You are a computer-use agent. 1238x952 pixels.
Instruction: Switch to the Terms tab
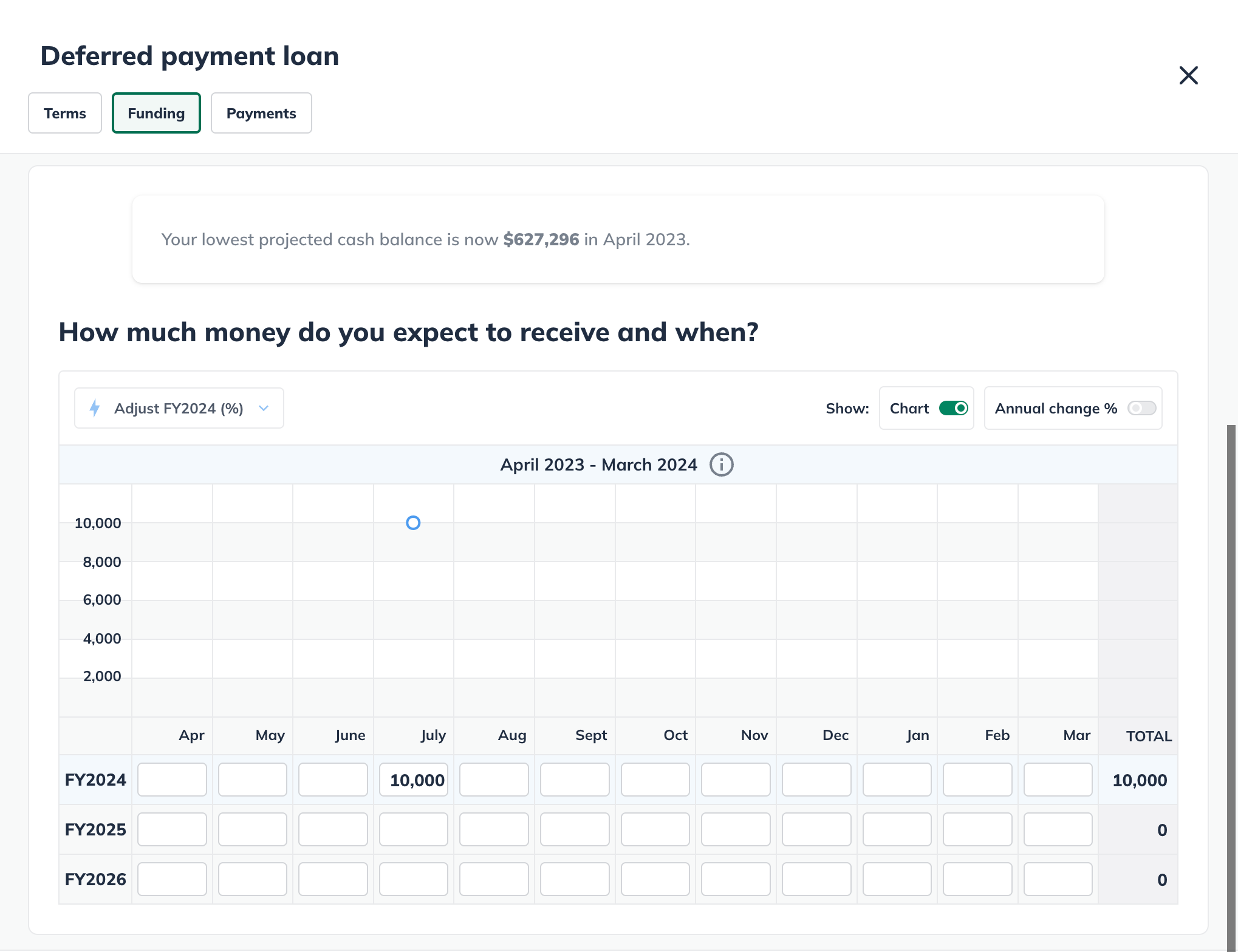pyautogui.click(x=65, y=113)
